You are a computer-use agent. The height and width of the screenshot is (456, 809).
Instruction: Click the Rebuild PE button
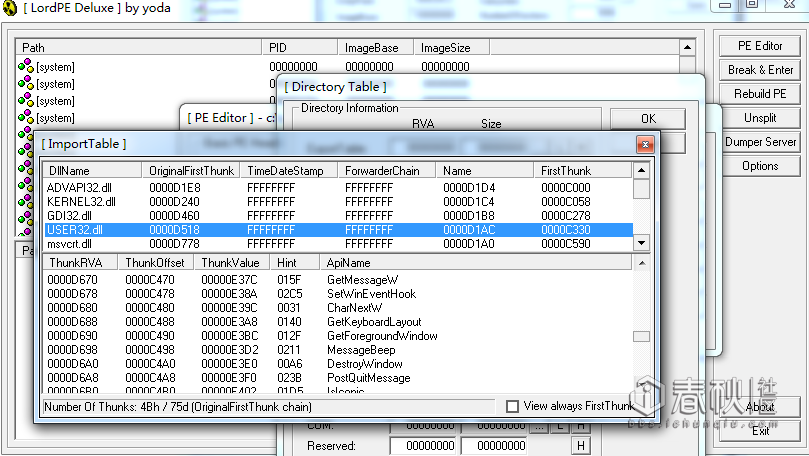(759, 94)
